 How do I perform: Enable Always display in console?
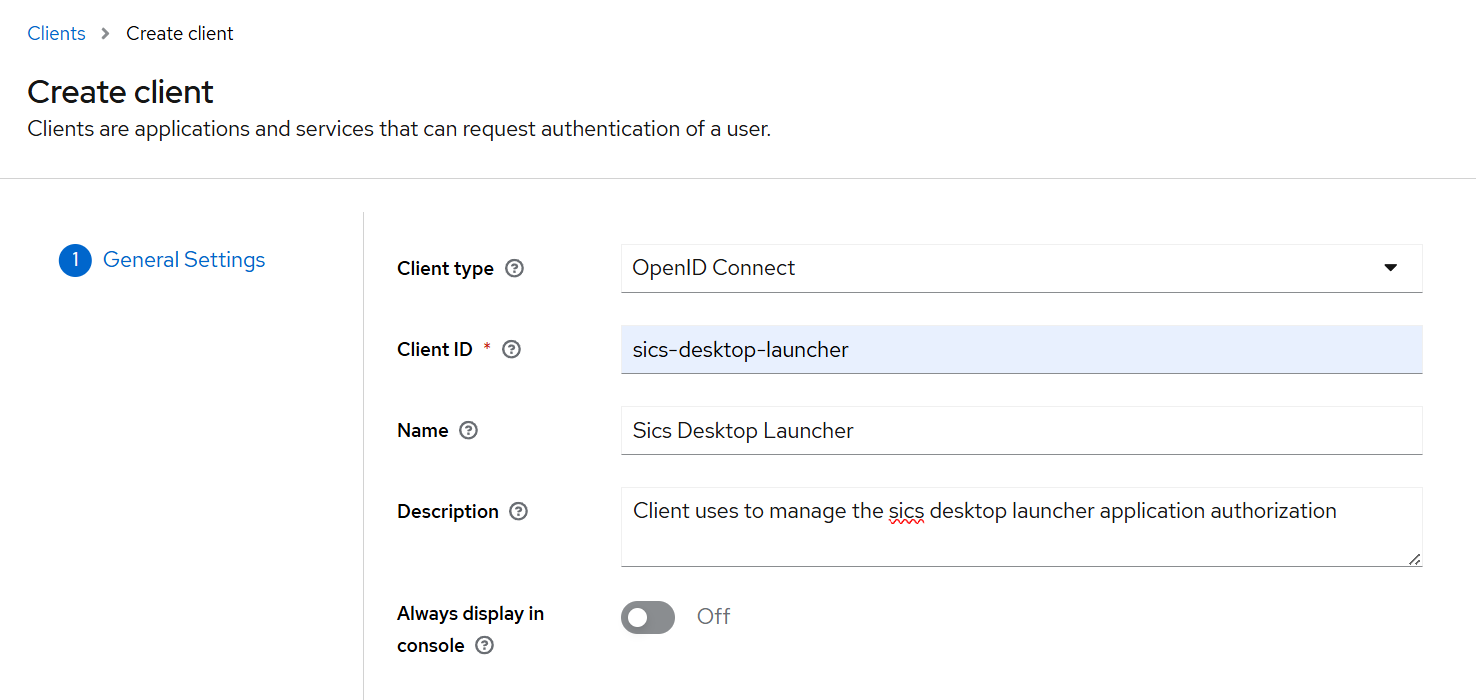click(647, 617)
